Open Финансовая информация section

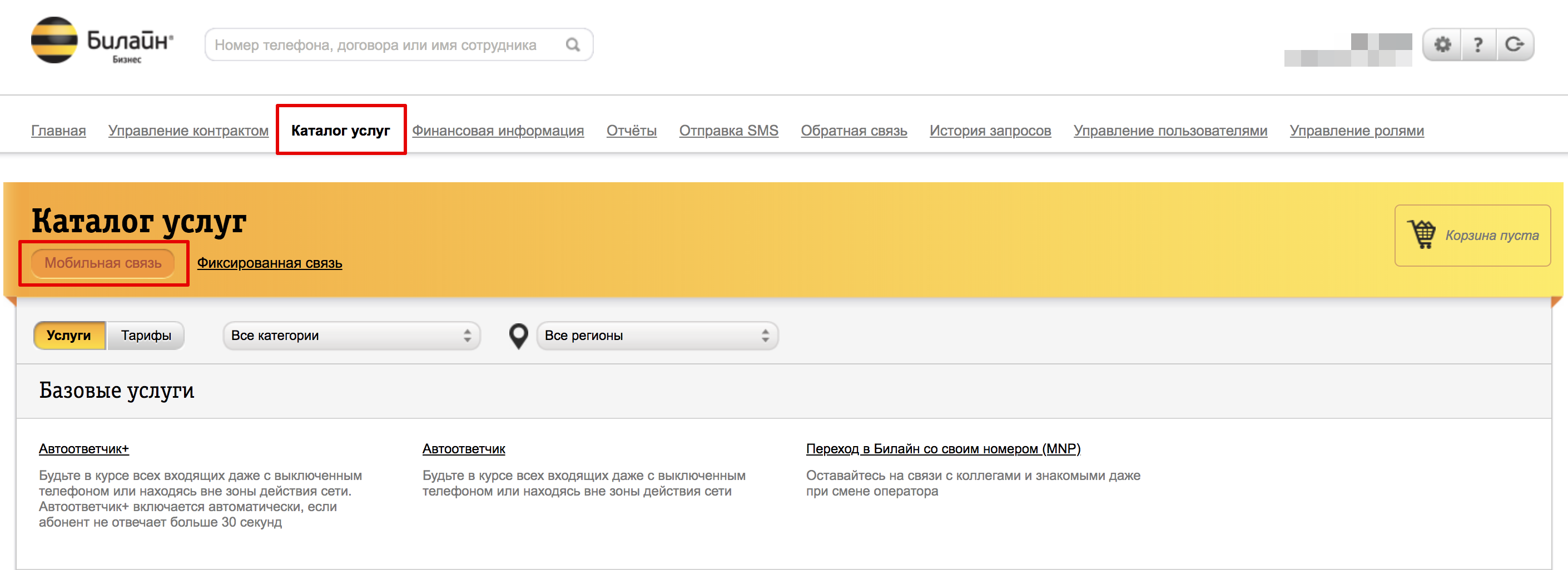[497, 131]
